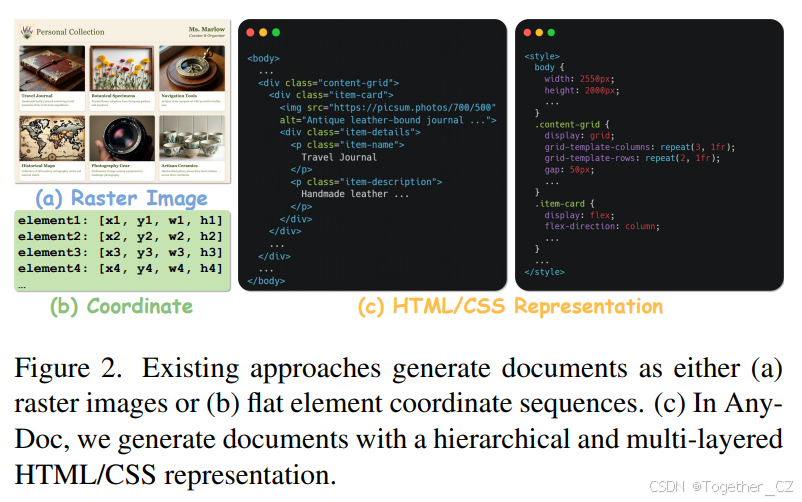Click 'Travel Journal' text inside the HTML code
Screen dimensions: 802x502
tap(339, 158)
